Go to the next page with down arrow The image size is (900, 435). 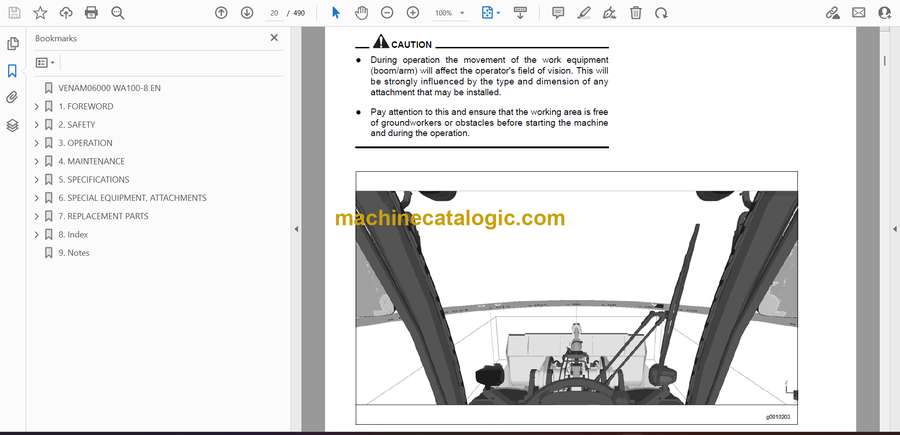pyautogui.click(x=247, y=13)
